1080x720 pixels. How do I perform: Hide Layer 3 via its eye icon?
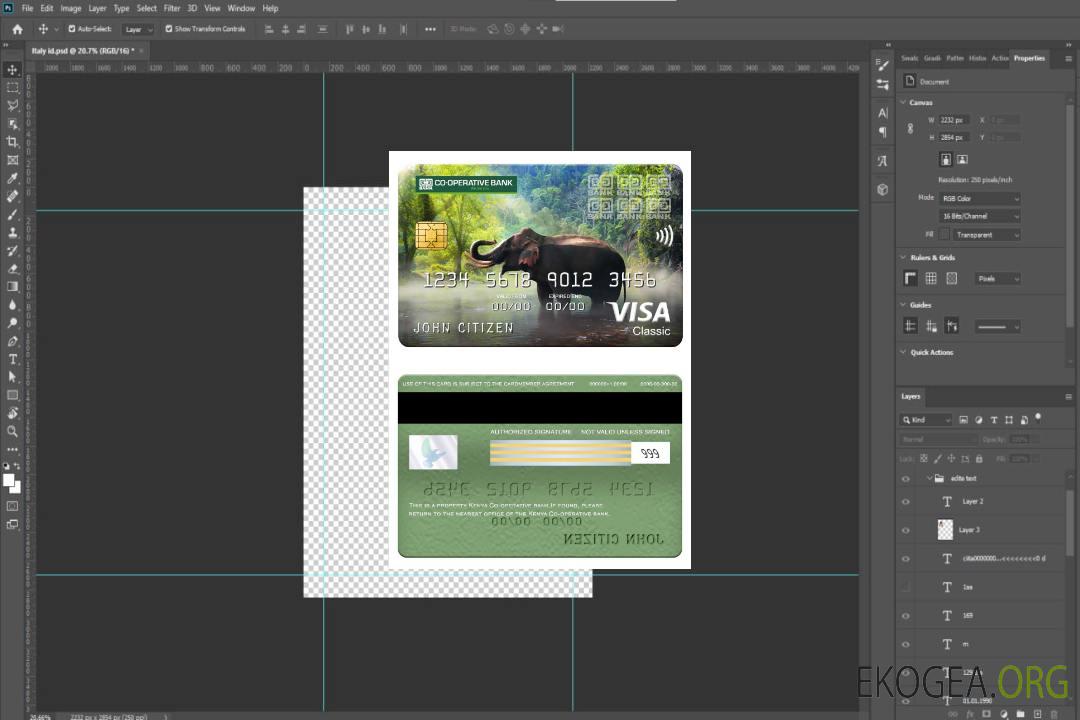point(906,531)
